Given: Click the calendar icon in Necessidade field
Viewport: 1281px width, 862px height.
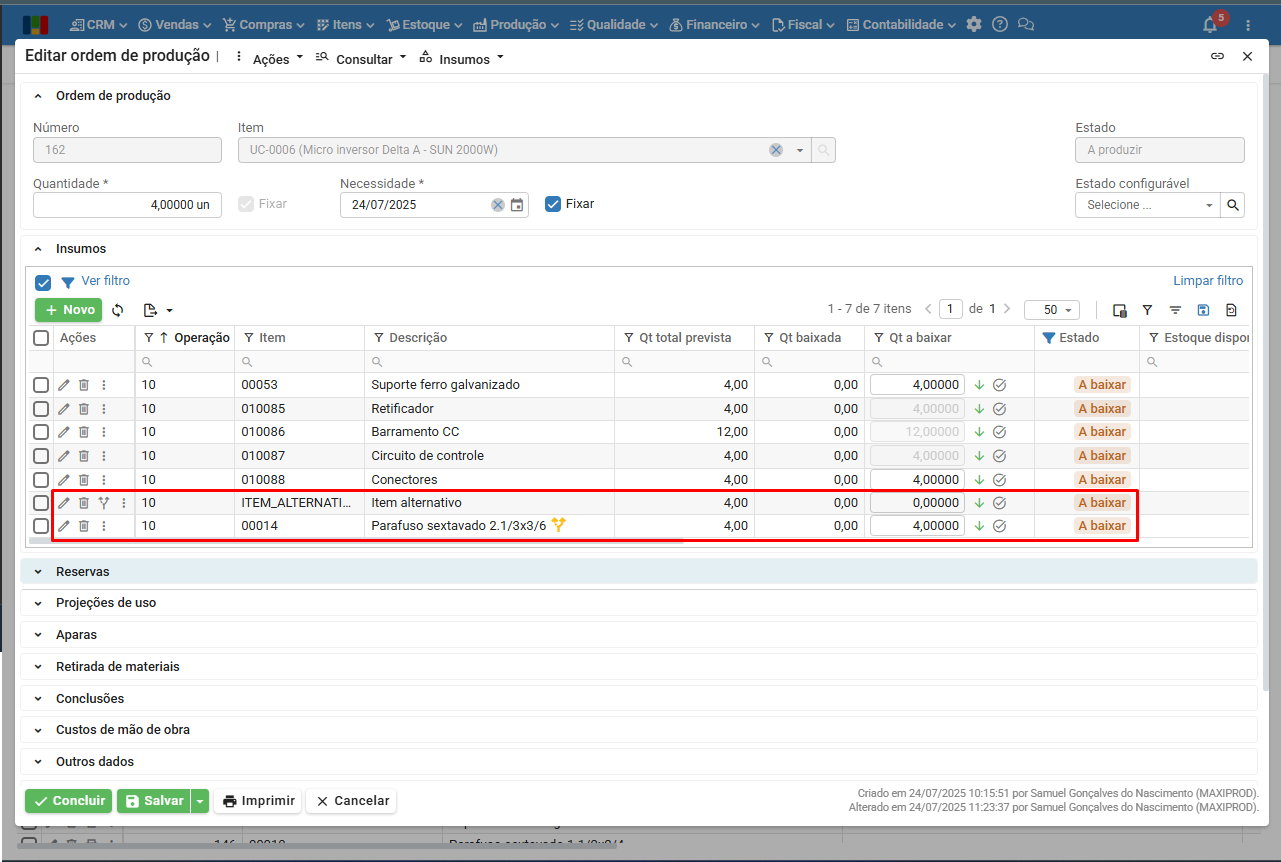Looking at the screenshot, I should [517, 205].
